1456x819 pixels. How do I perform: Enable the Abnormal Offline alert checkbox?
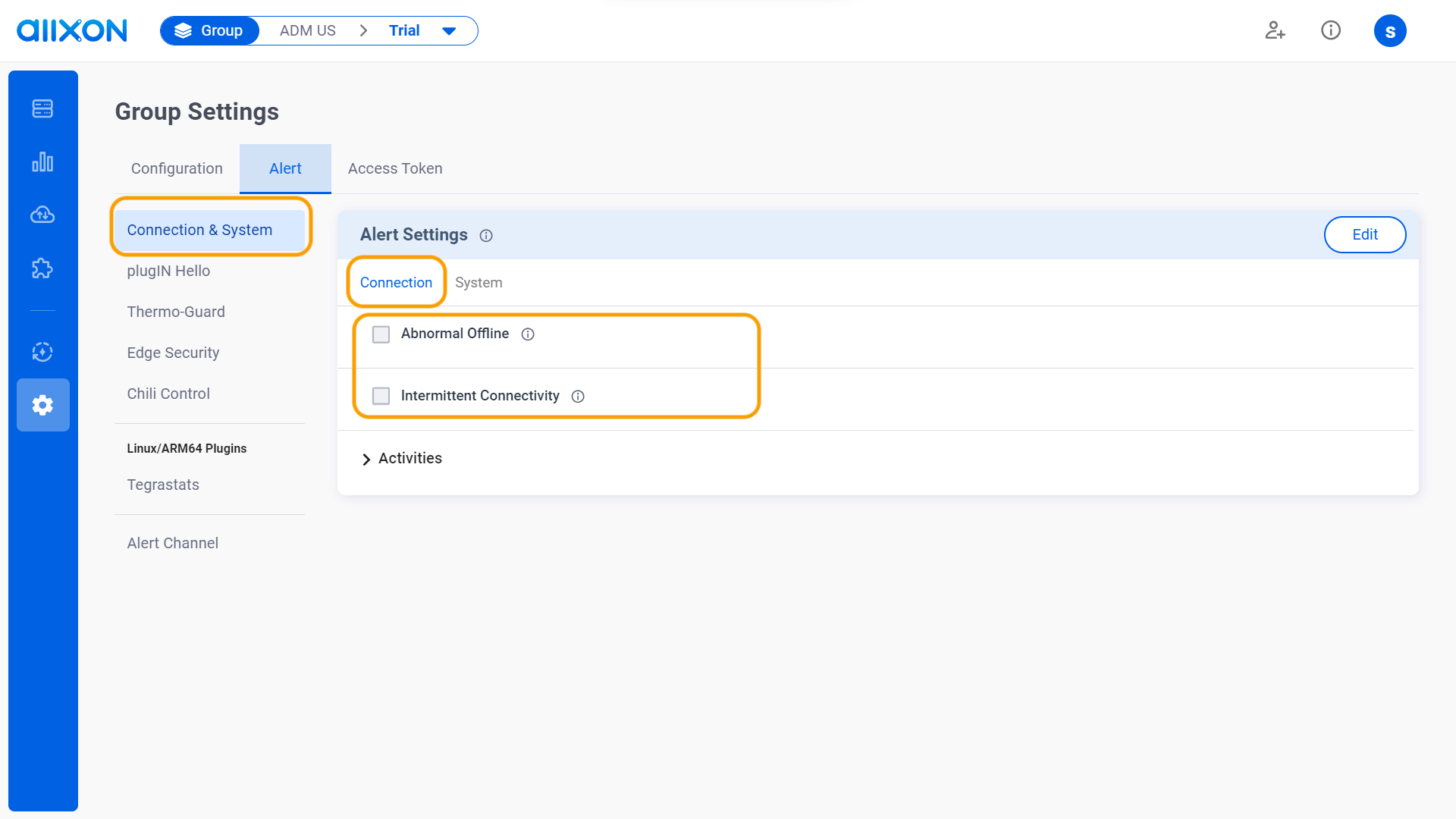click(381, 334)
